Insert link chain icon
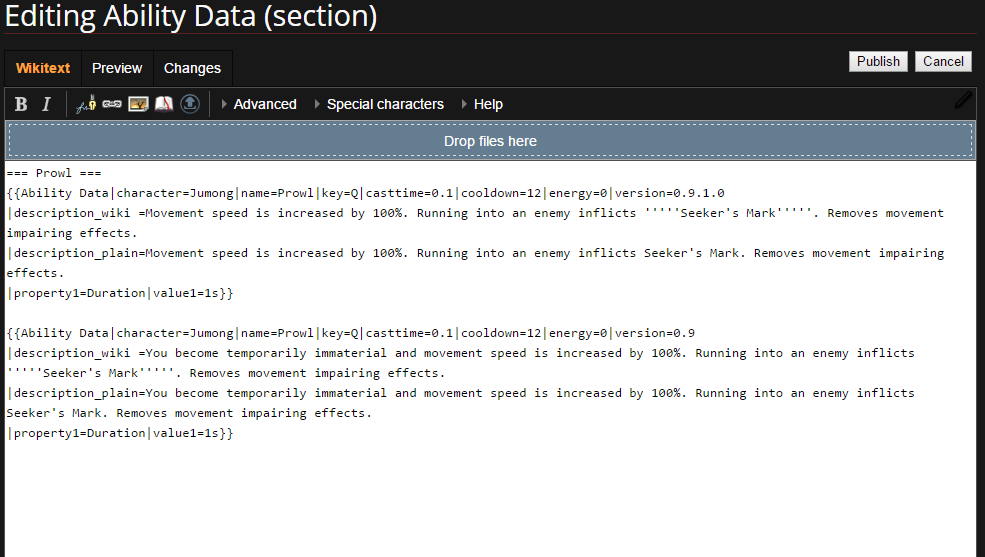985x557 pixels. coord(112,104)
